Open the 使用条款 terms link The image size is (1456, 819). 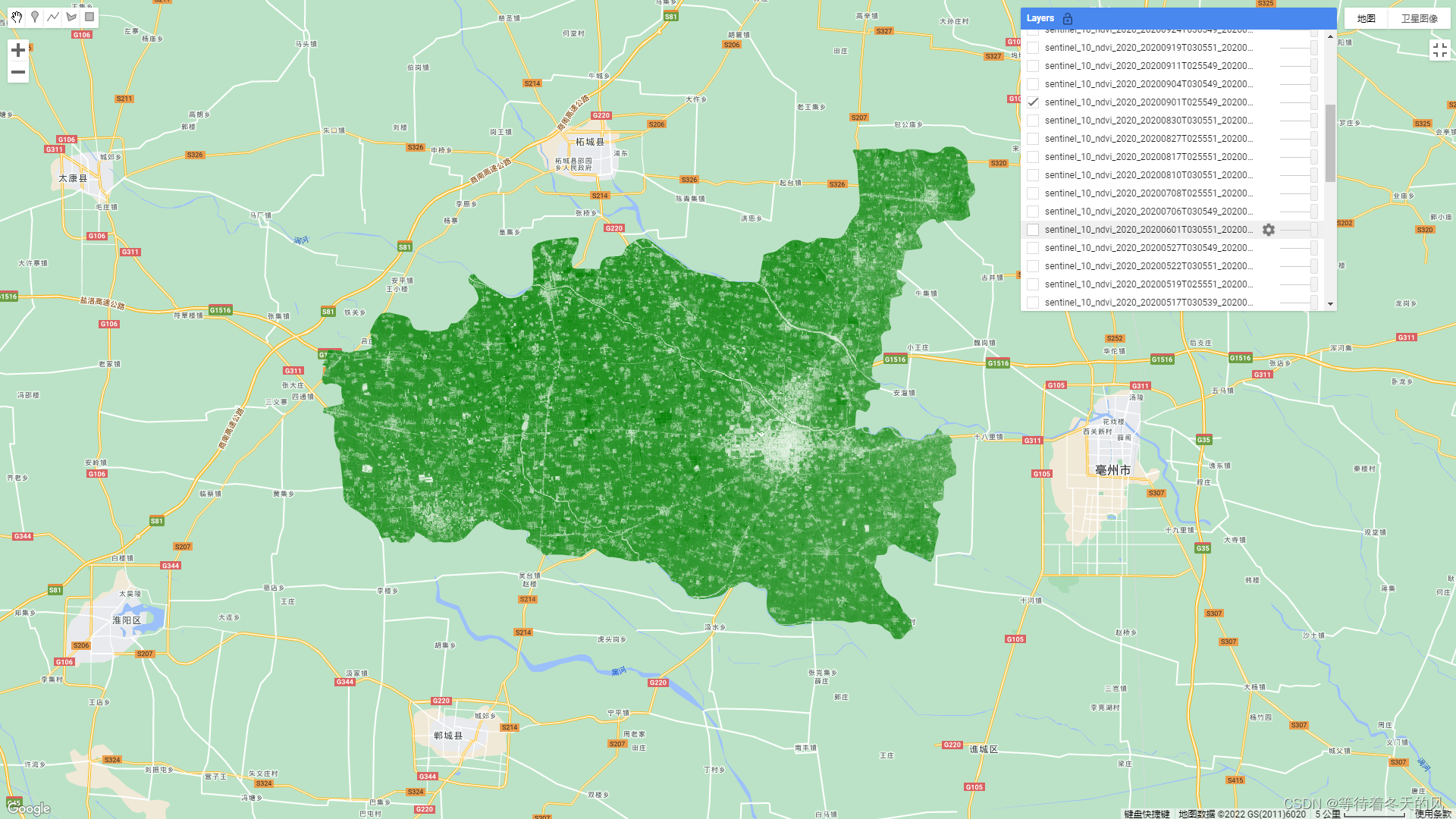point(1432,814)
